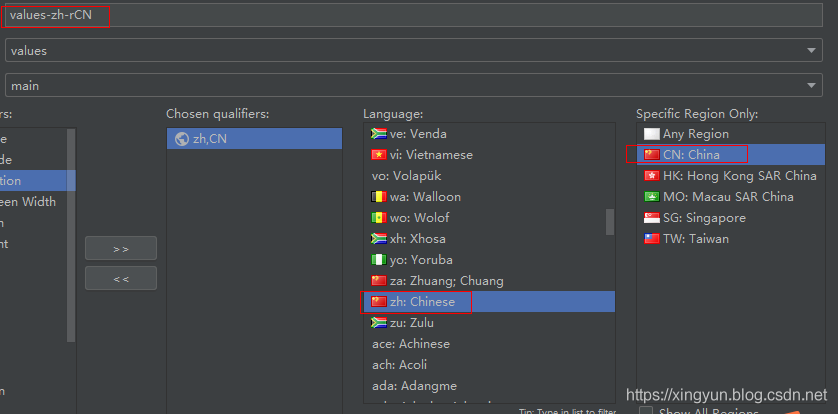
Task: Click the Hong Kong flag icon
Action: pyautogui.click(x=652, y=176)
